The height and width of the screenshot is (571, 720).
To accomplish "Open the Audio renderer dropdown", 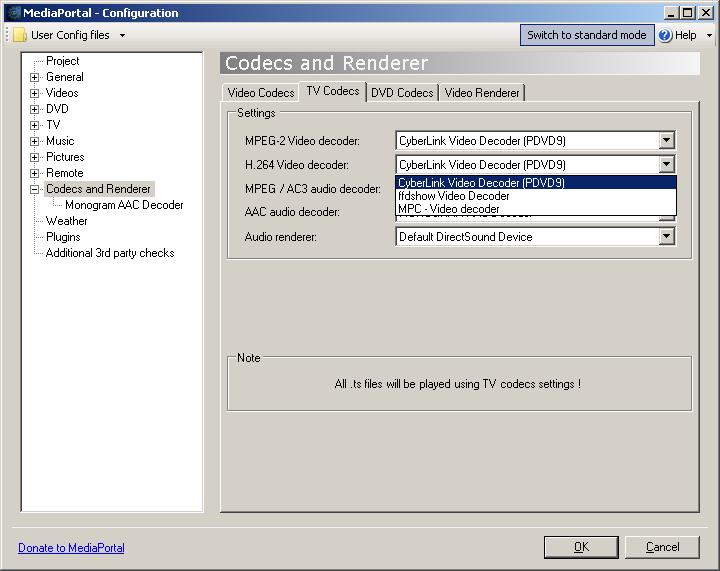I will 667,237.
